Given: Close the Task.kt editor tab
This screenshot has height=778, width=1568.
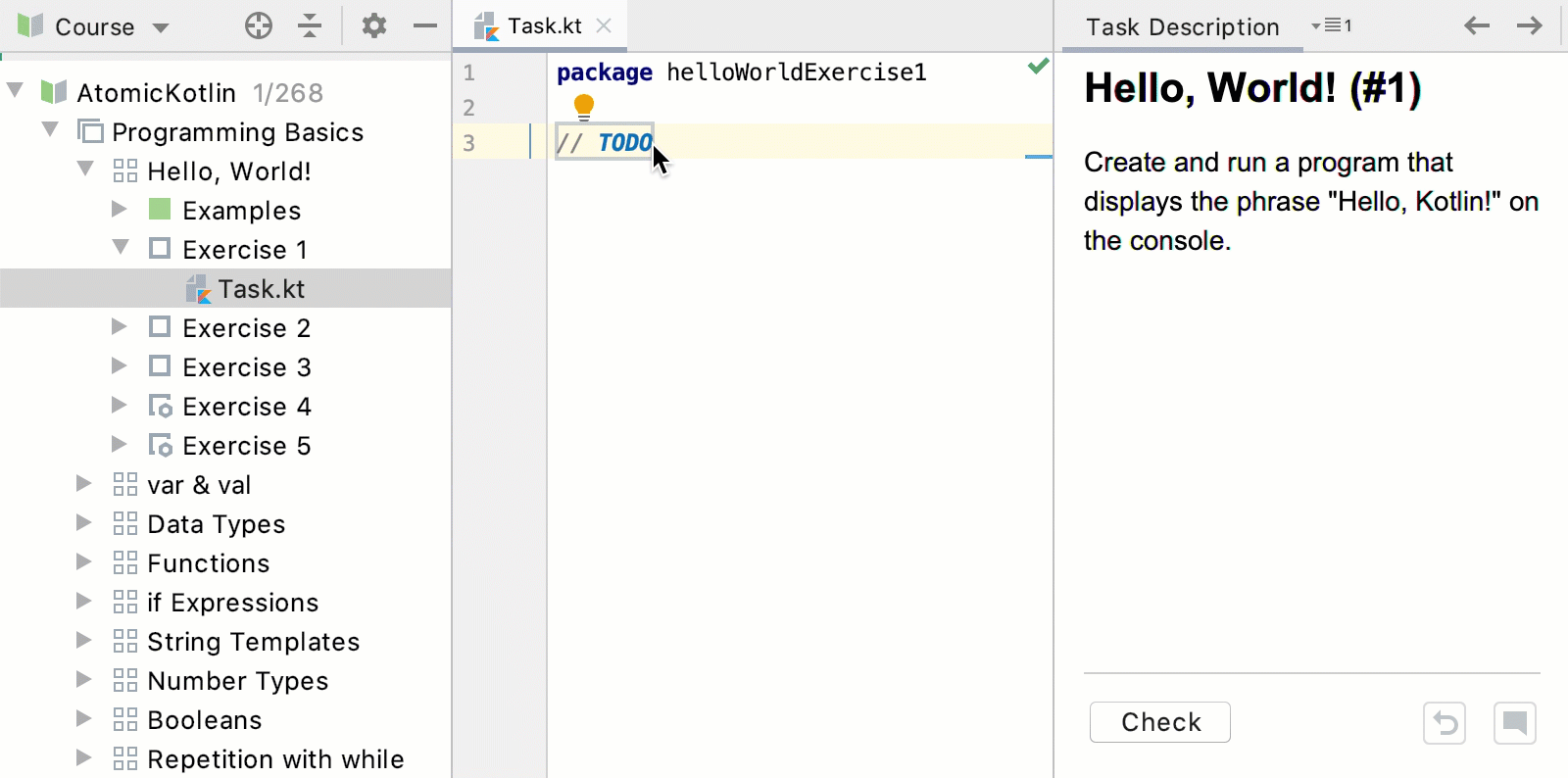Looking at the screenshot, I should pos(604,25).
